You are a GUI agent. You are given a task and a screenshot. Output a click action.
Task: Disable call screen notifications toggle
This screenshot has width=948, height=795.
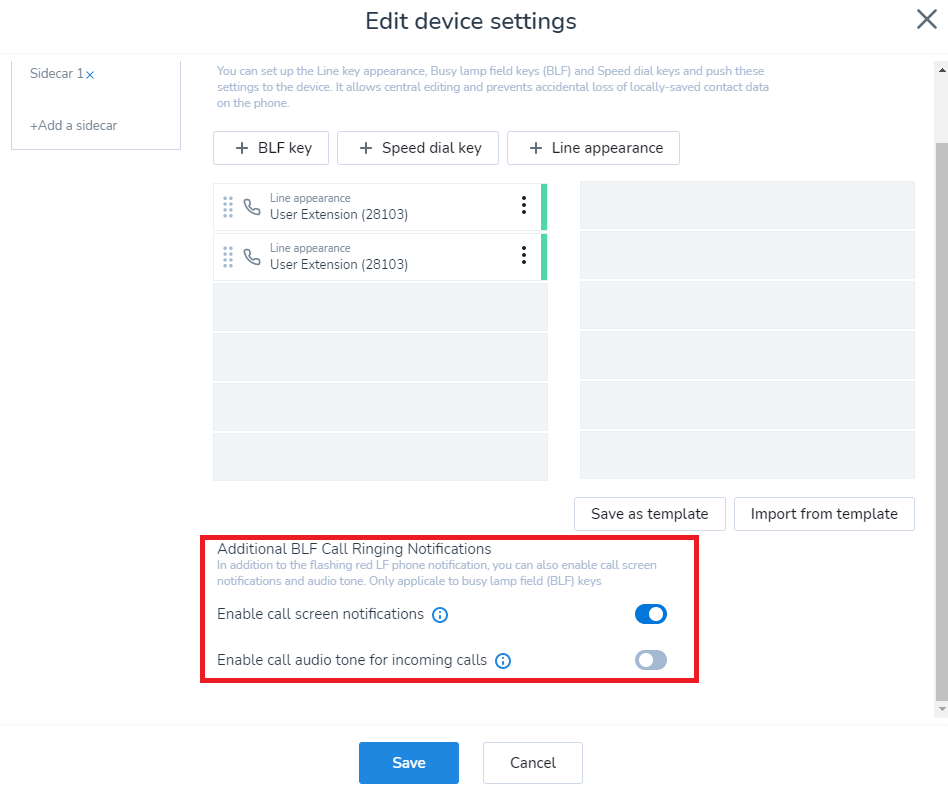[x=650, y=614]
